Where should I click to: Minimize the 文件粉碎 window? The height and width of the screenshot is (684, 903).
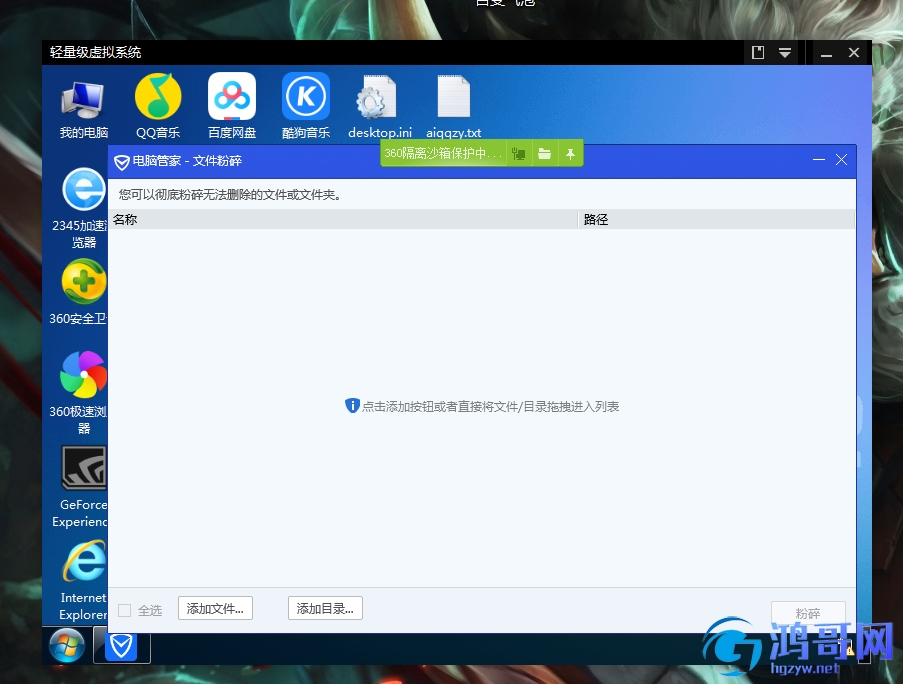point(819,160)
